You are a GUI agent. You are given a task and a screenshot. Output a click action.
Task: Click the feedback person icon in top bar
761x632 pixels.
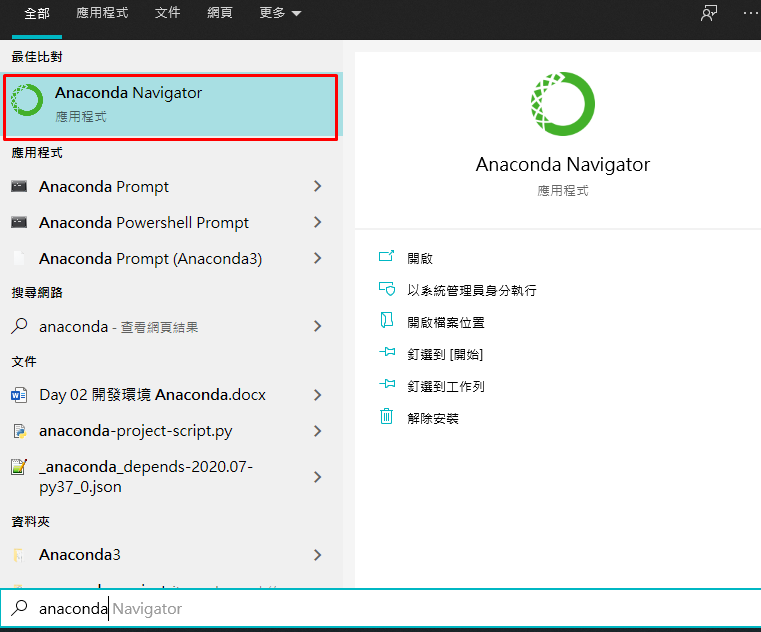(x=709, y=13)
